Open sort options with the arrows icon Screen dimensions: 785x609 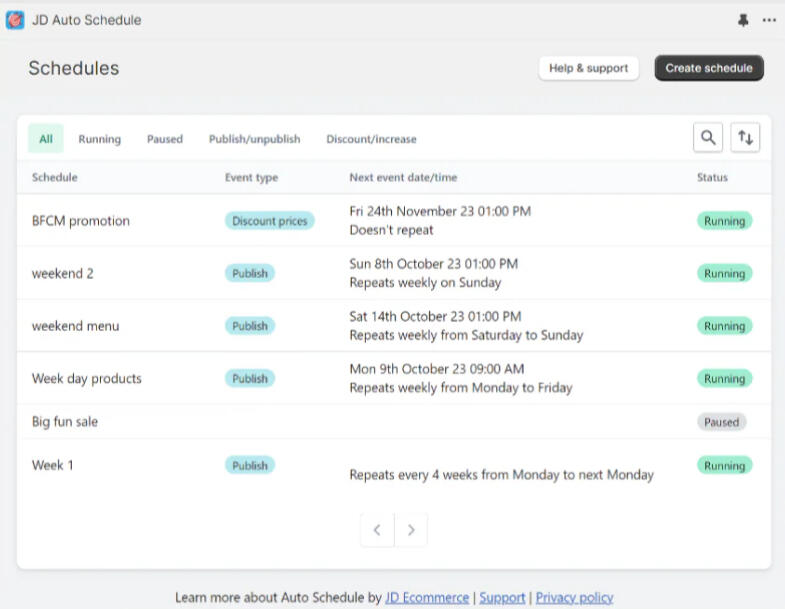tap(745, 138)
